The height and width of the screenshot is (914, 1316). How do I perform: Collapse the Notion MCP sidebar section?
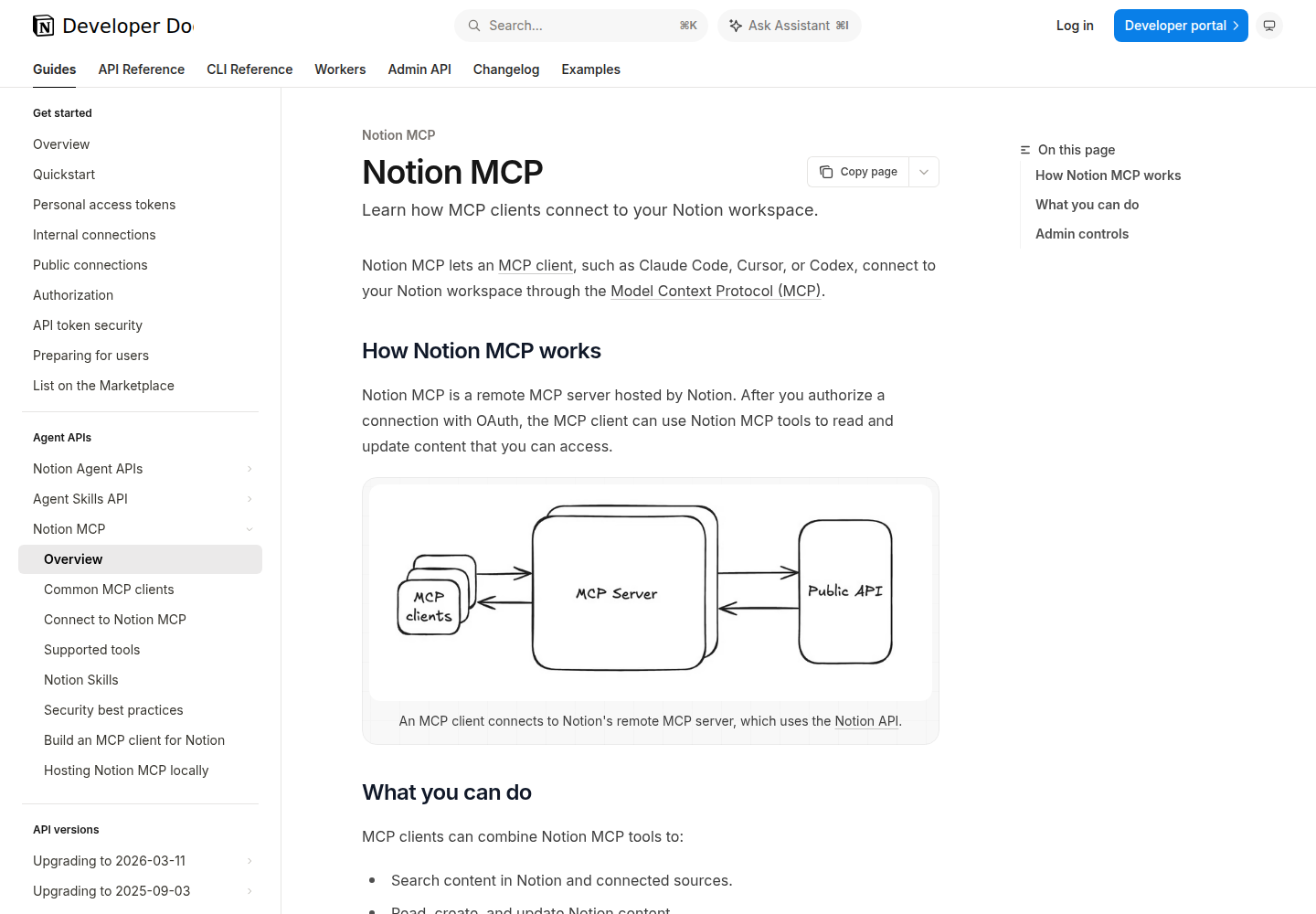(x=249, y=529)
